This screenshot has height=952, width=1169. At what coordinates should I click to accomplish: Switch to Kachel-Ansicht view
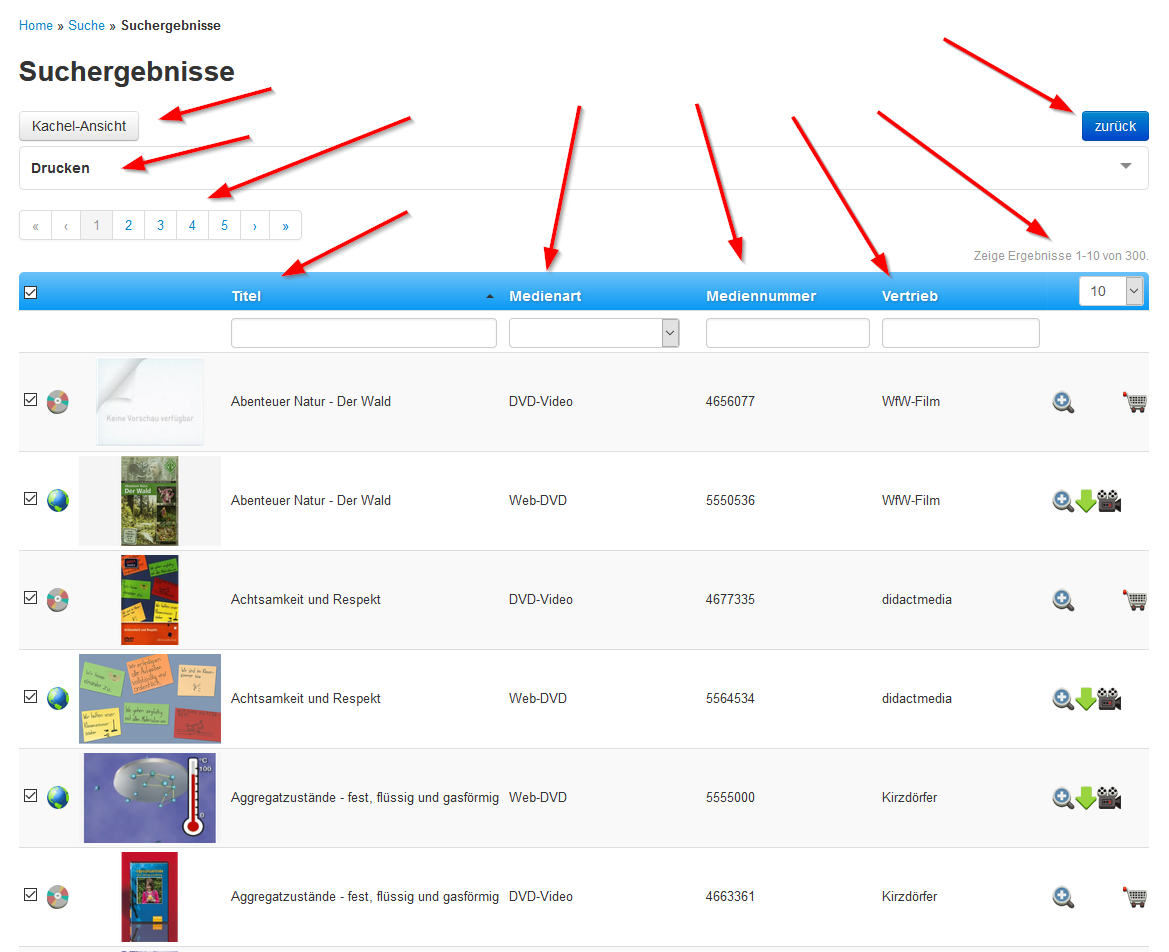(79, 126)
